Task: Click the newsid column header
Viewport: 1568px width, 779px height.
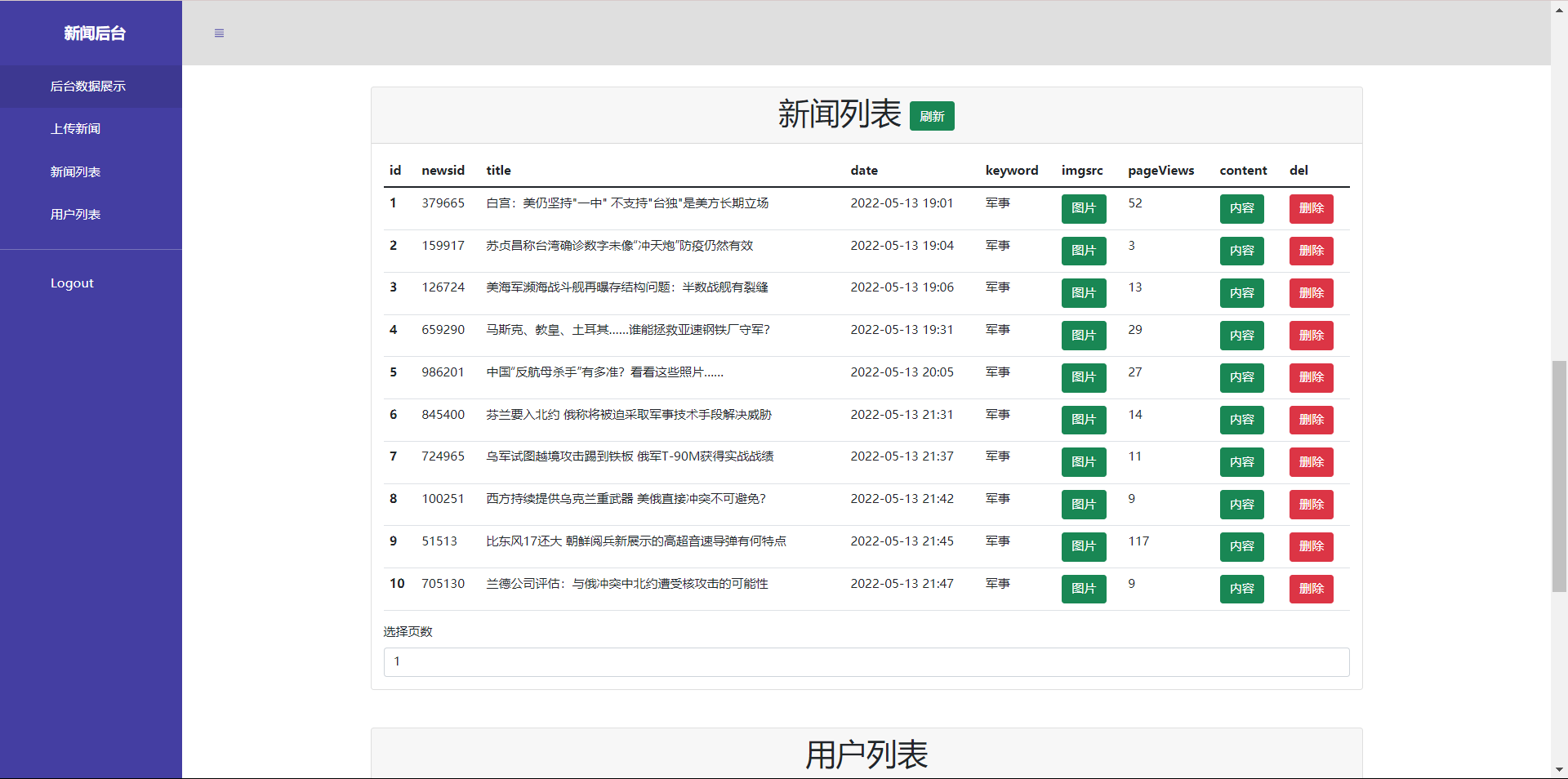Action: (x=443, y=171)
